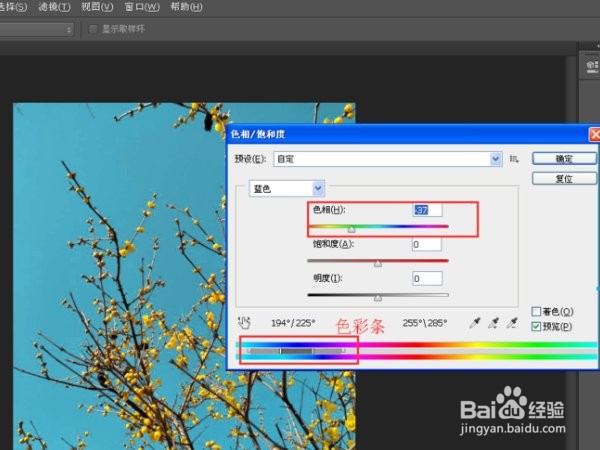The width and height of the screenshot is (600, 450).
Task: Click the color range bar's dark center segment
Action: tap(297, 351)
